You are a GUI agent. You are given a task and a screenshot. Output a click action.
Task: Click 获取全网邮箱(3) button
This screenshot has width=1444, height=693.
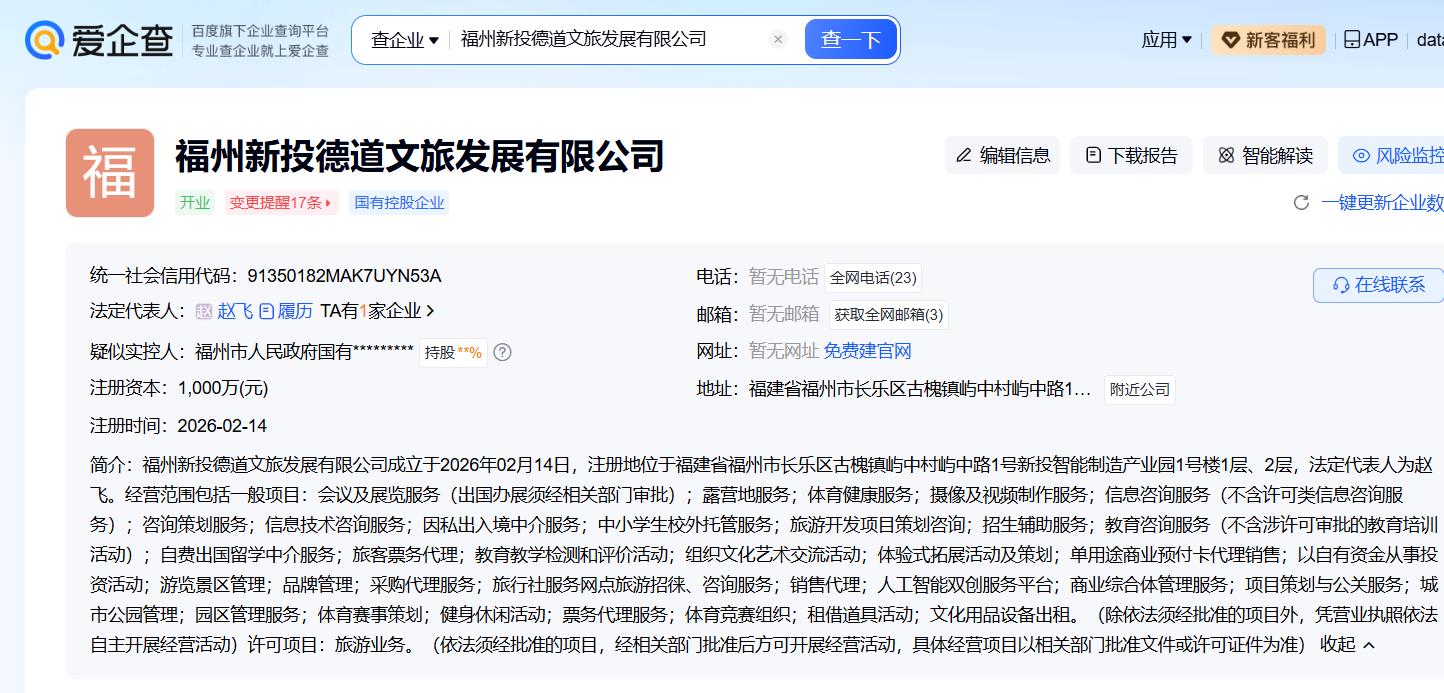coord(889,315)
